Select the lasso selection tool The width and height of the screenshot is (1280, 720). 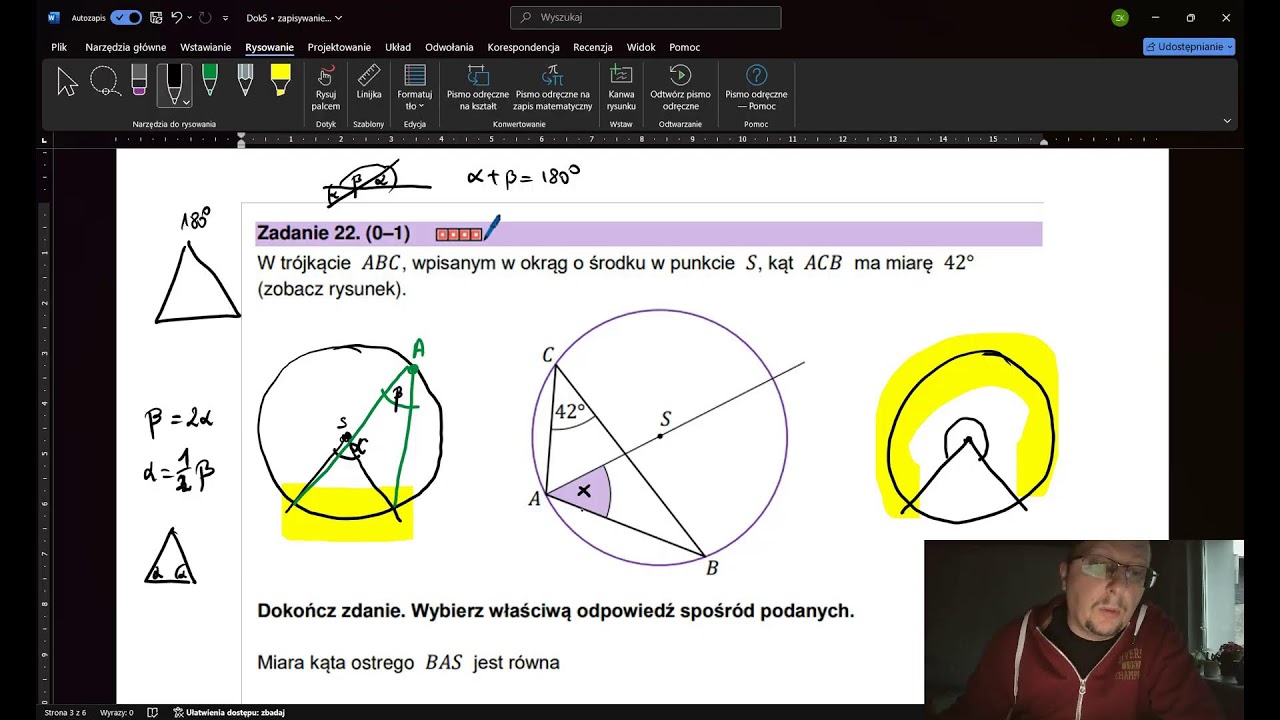pyautogui.click(x=105, y=82)
